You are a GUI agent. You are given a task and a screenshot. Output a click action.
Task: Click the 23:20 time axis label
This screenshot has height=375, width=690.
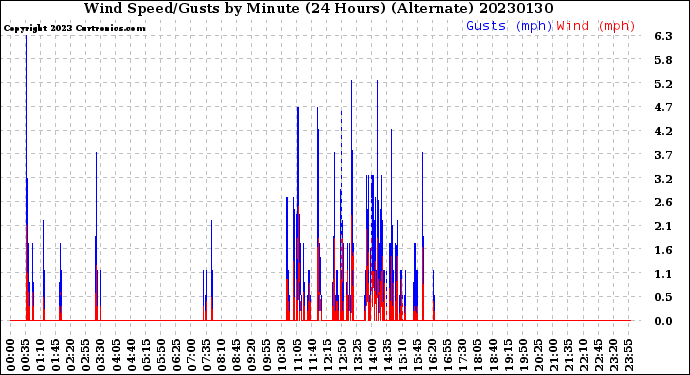[613, 355]
